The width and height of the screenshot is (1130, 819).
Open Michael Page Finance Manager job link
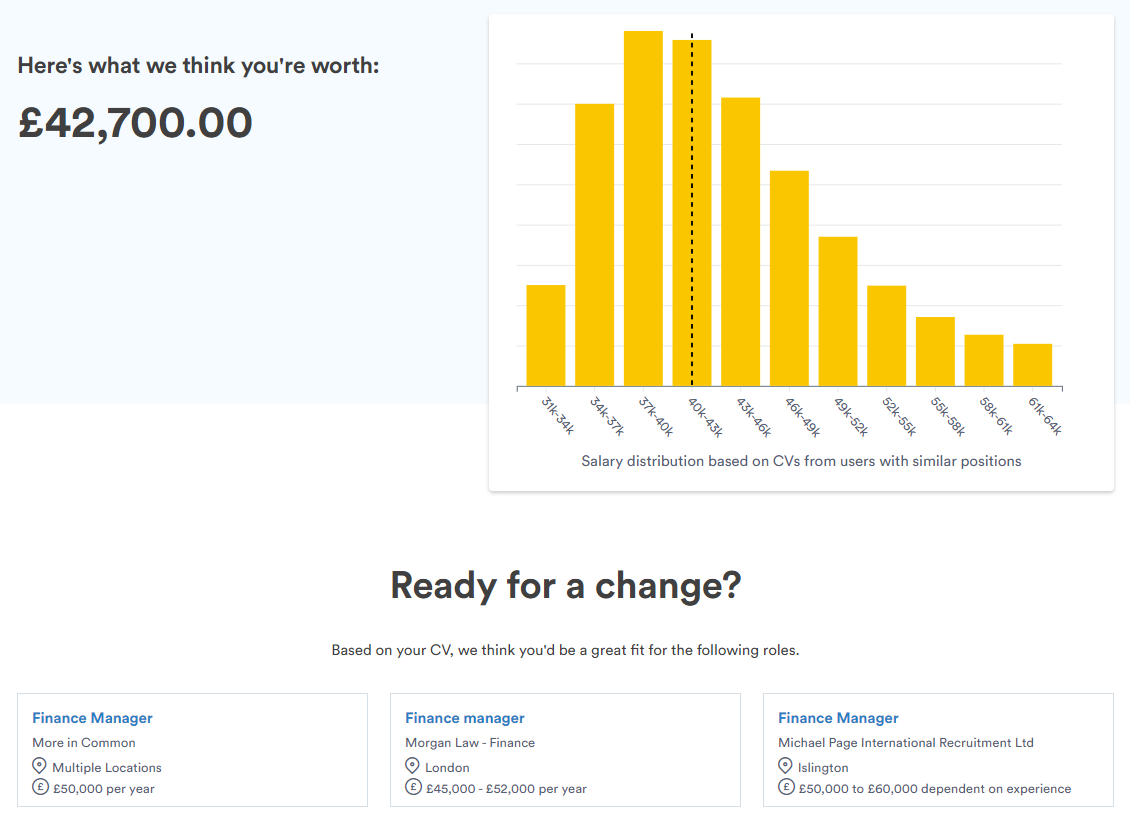[x=838, y=718]
